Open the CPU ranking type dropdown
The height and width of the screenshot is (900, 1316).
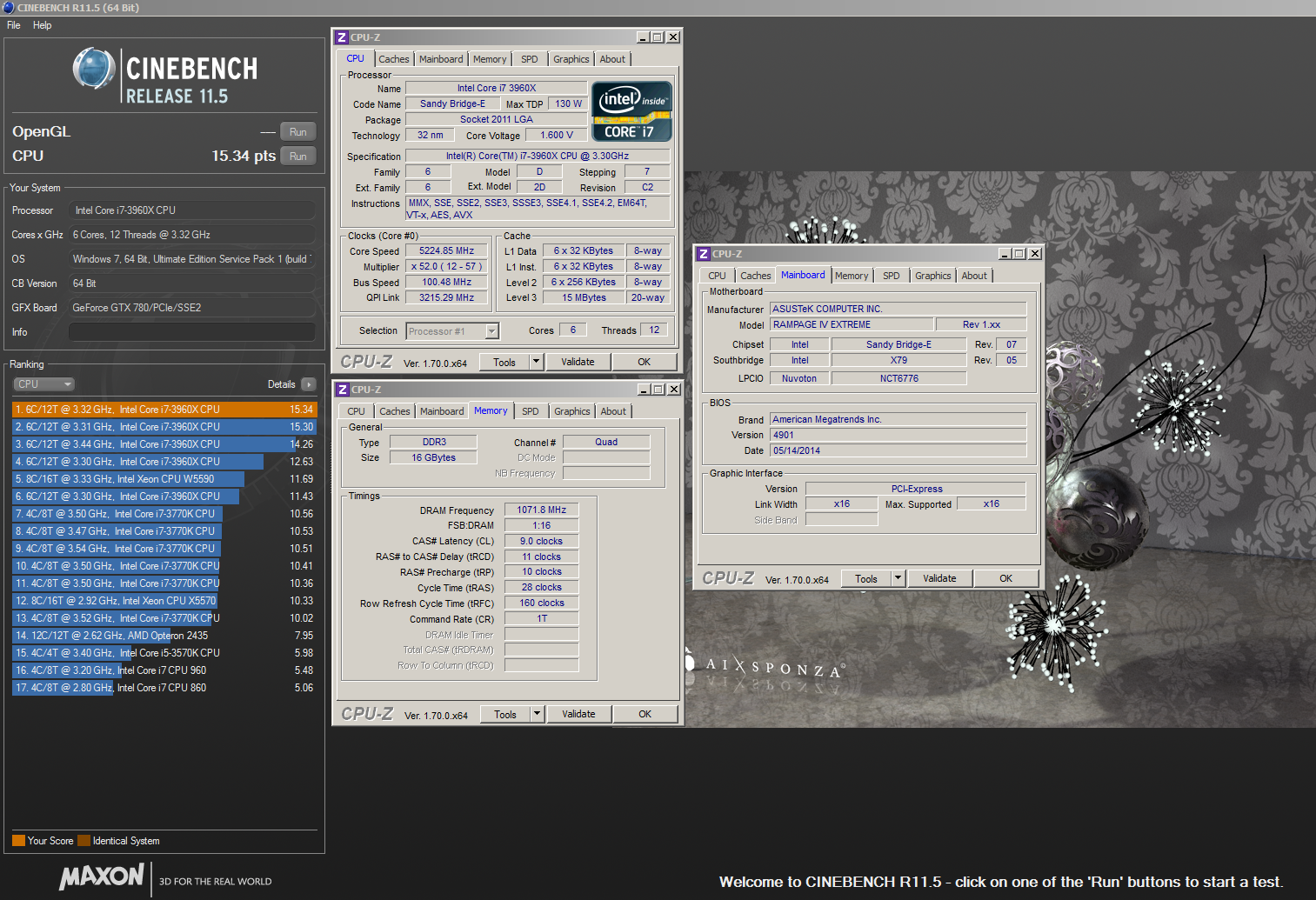[43, 384]
